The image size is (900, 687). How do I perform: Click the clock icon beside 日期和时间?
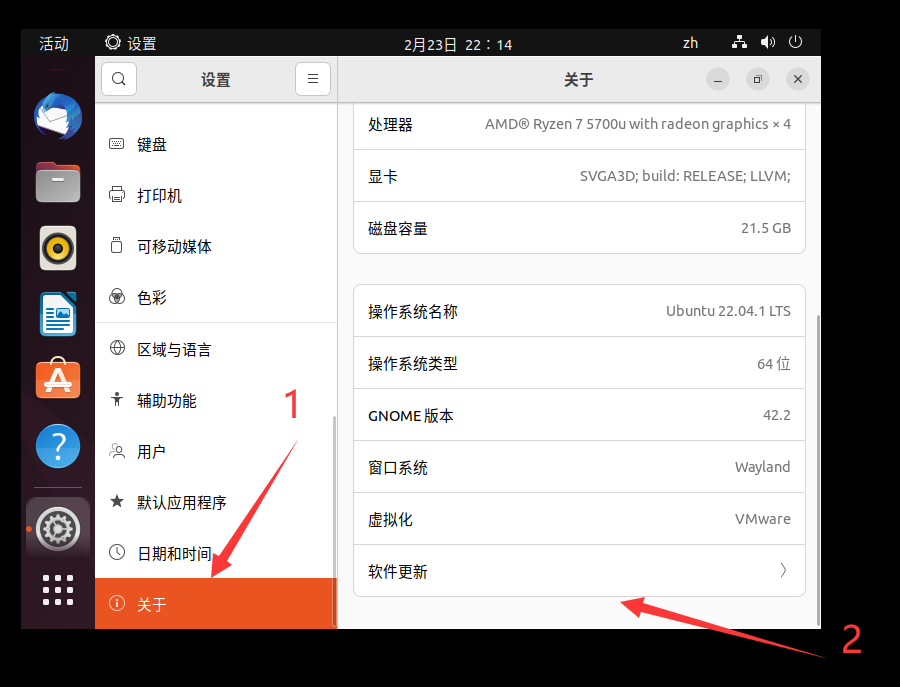pyautogui.click(x=117, y=553)
